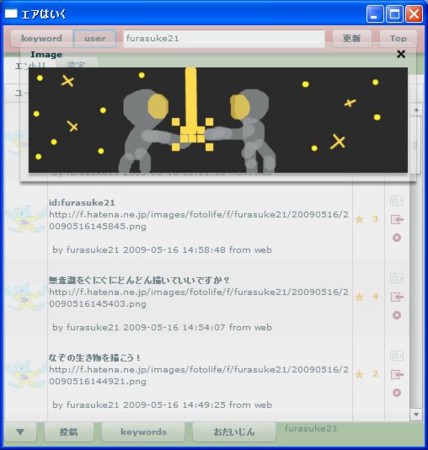Click reply icon on id:furasuke21 entry
Image resolution: width=428 pixels, height=450 pixels.
(397, 219)
